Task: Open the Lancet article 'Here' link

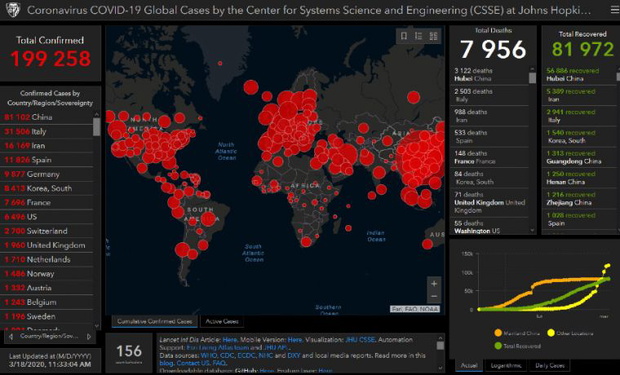Action: pos(230,340)
